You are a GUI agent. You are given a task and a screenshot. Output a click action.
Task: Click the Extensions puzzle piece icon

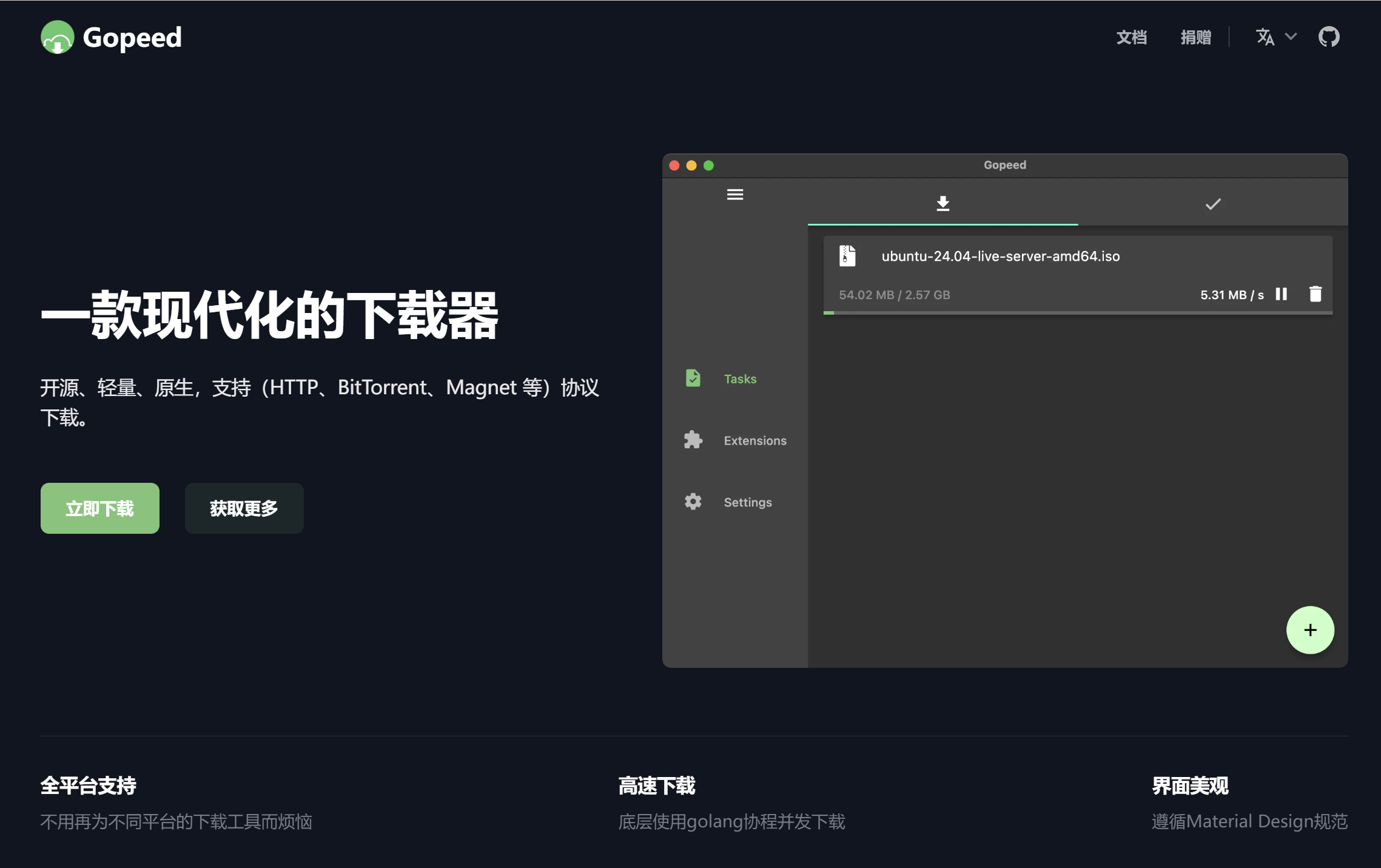693,440
